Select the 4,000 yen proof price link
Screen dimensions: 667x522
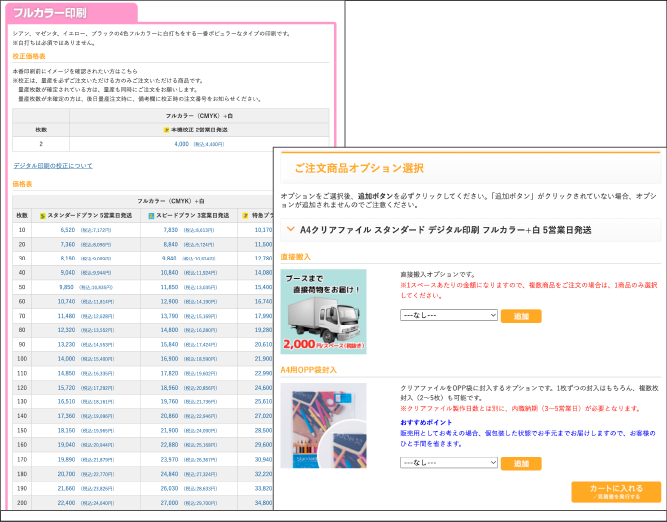[x=182, y=144]
